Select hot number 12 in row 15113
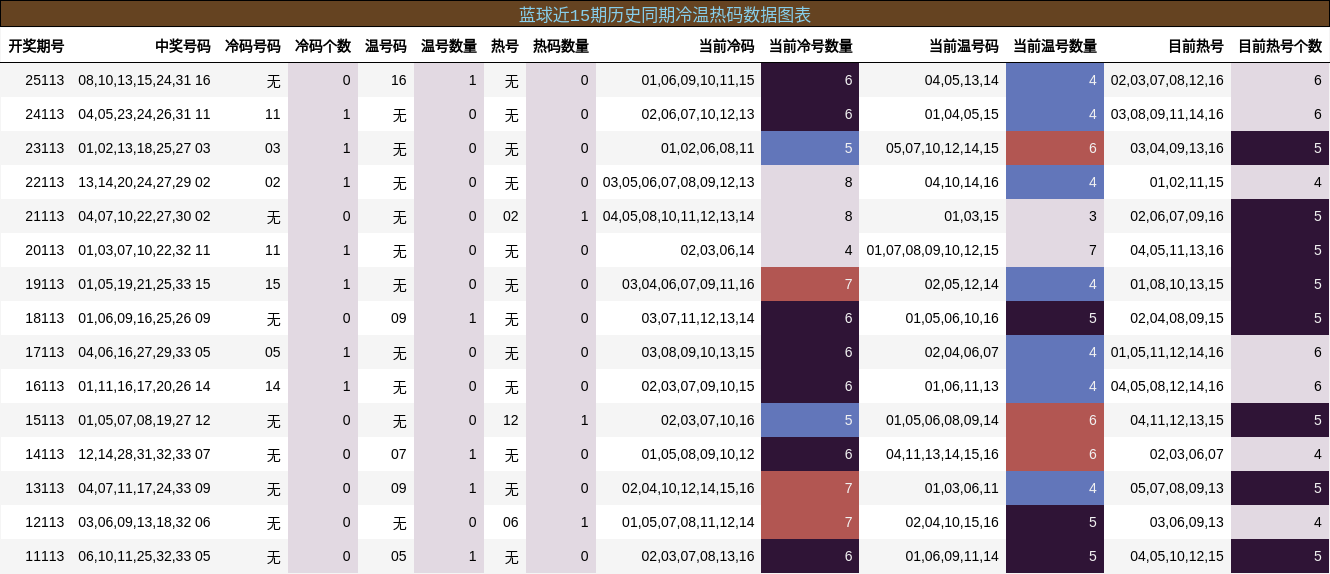The image size is (1330, 574). (511, 420)
